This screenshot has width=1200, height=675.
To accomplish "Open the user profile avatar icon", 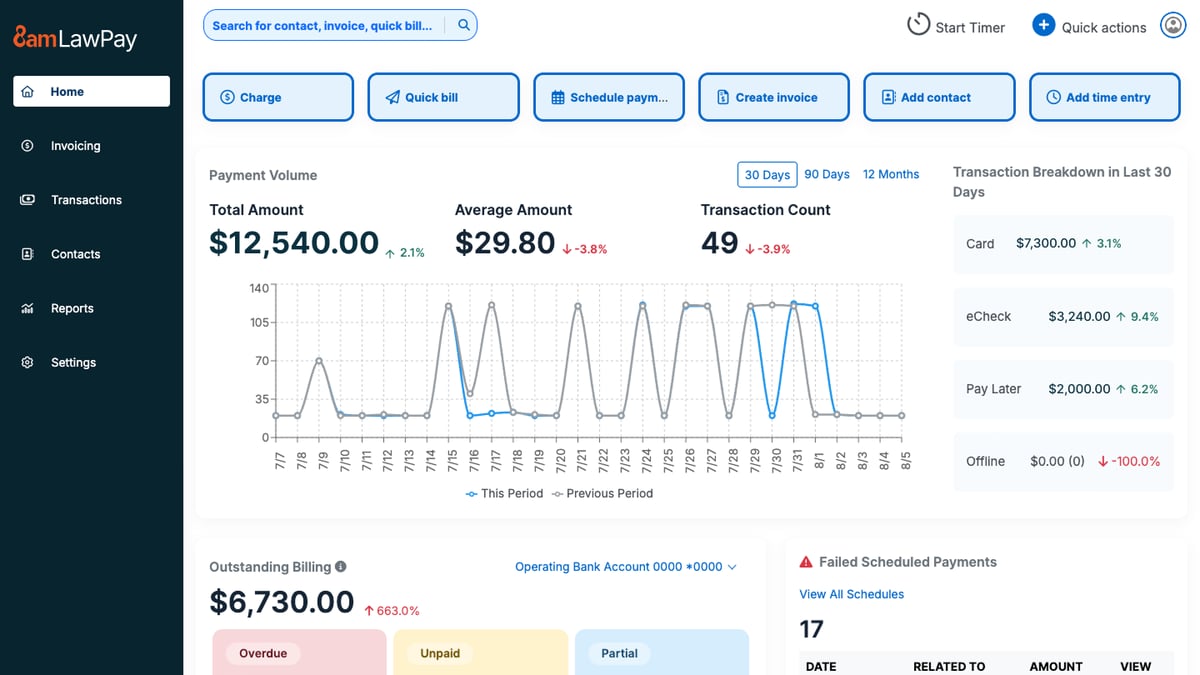I will [1172, 26].
